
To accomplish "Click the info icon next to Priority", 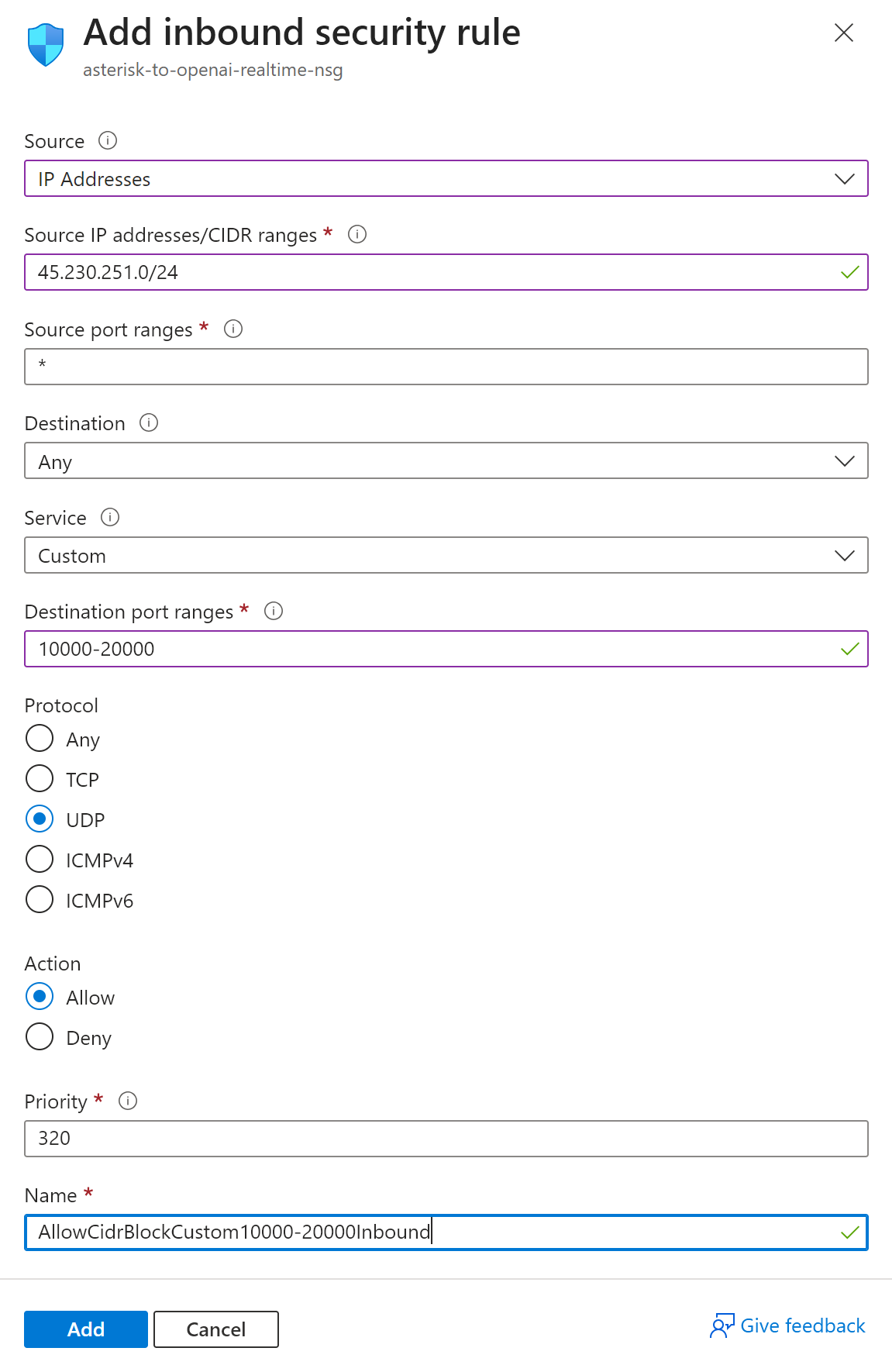I will pos(128,1101).
